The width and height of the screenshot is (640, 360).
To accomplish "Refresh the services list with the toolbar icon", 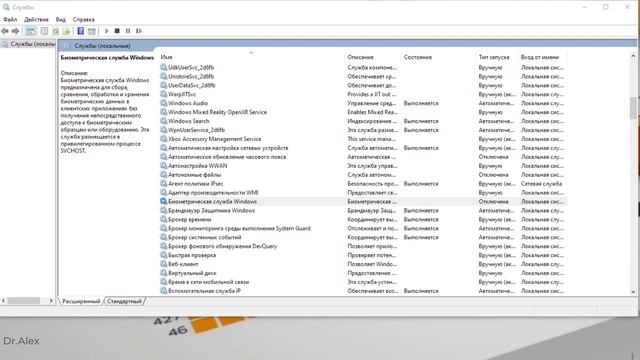I will coord(56,31).
